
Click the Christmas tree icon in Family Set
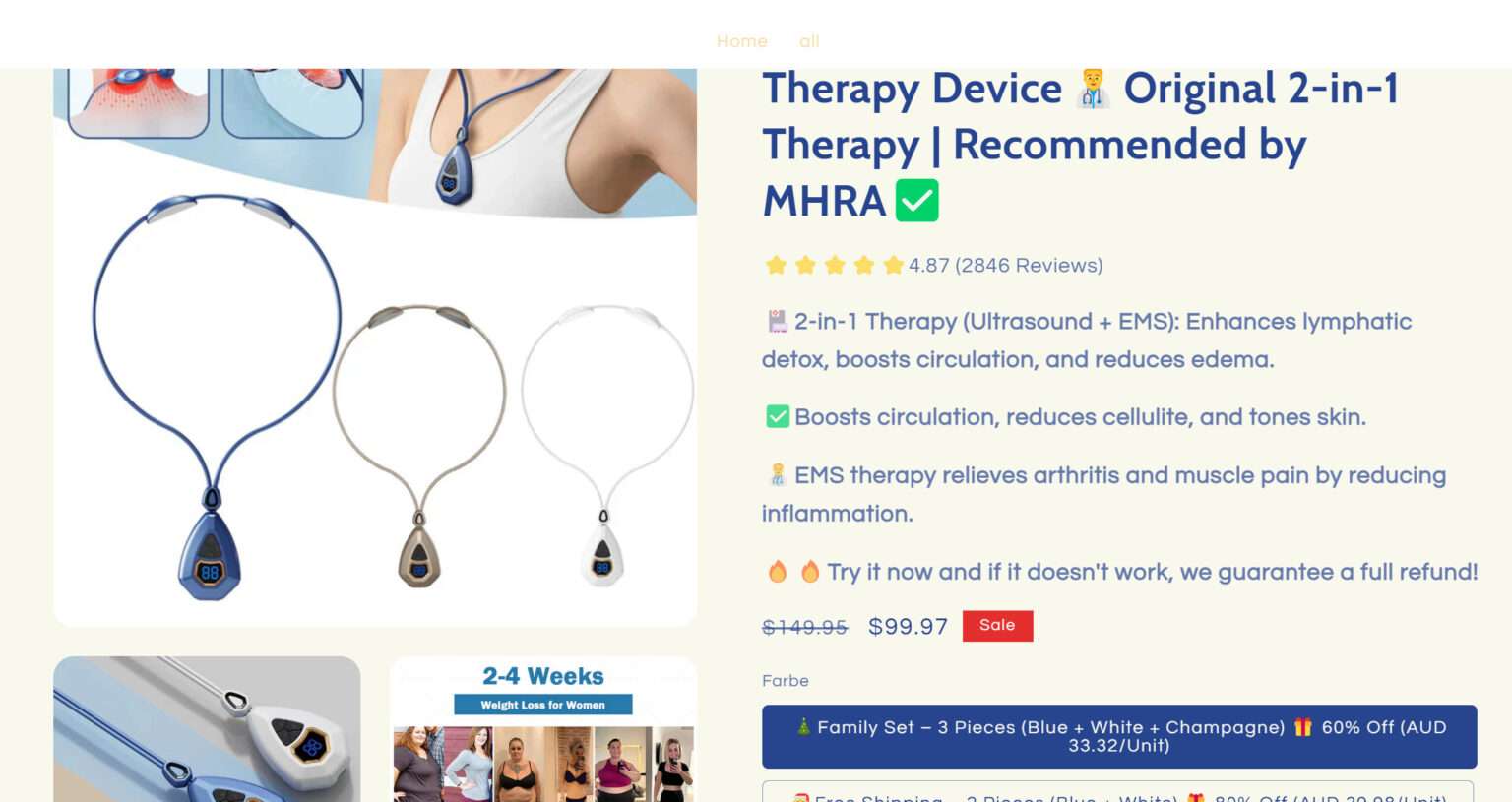803,727
